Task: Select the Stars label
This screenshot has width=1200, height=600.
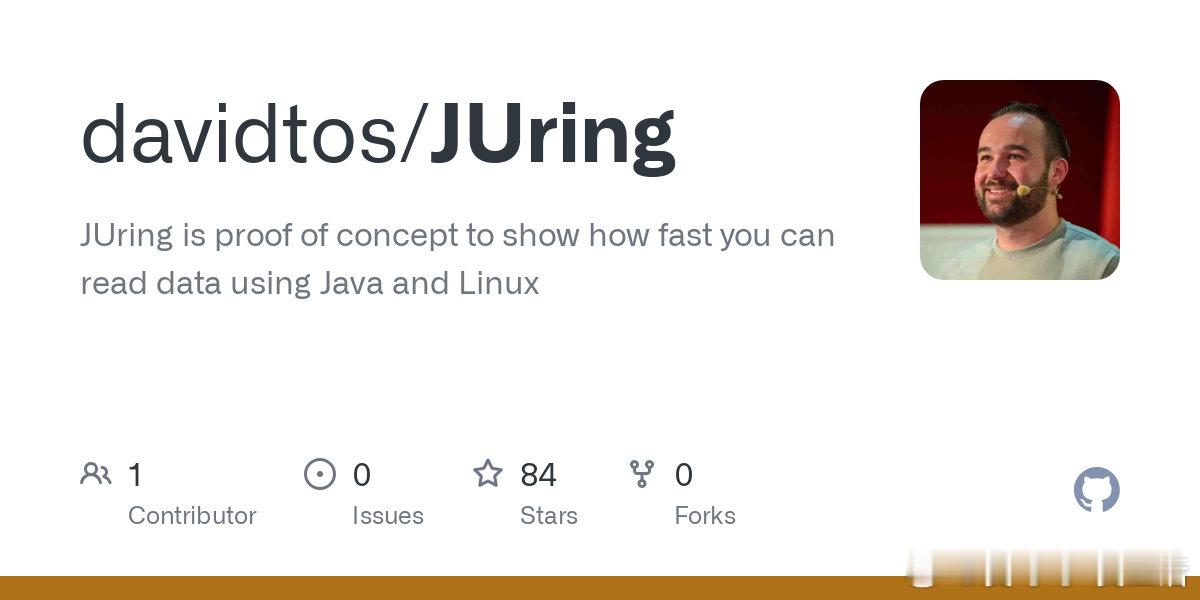Action: tap(549, 516)
